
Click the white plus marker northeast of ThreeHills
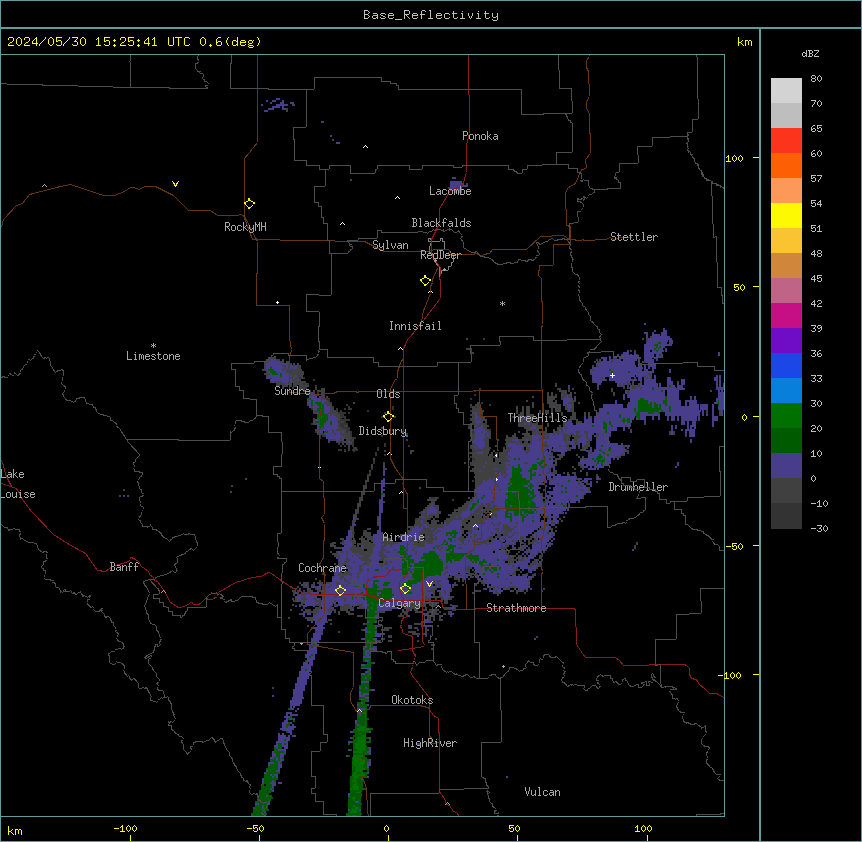(x=612, y=375)
